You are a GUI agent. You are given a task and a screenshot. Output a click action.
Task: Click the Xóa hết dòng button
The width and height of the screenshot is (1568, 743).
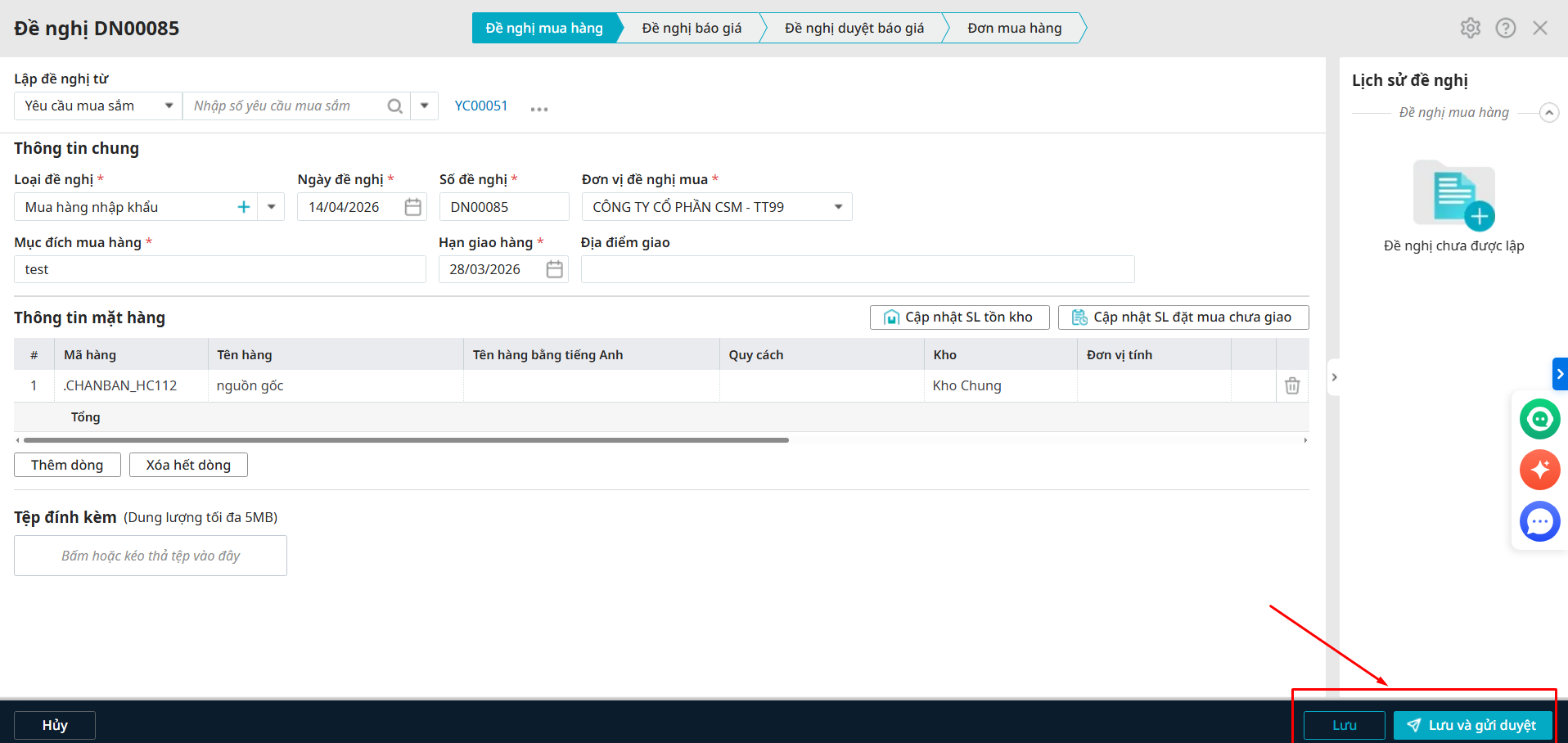(x=188, y=465)
